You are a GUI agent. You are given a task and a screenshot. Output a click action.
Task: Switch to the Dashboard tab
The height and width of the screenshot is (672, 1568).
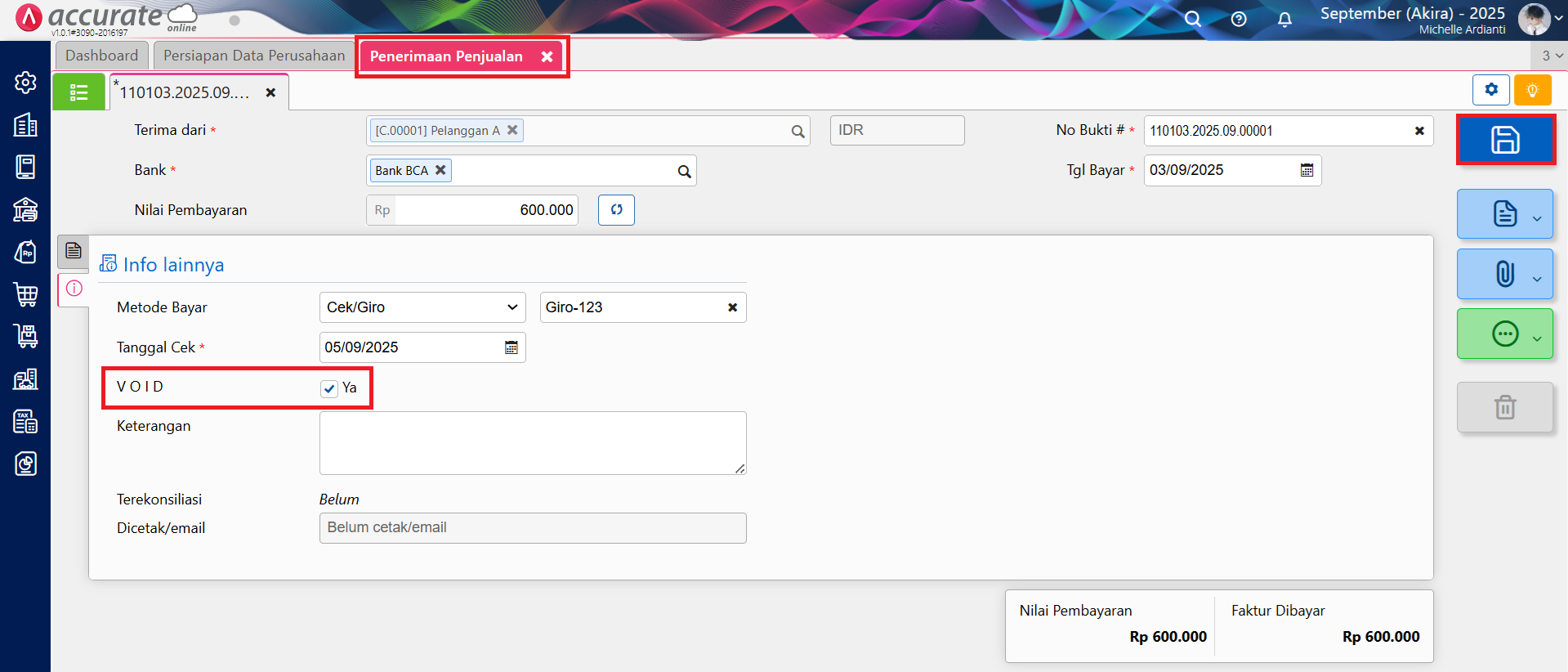click(x=102, y=56)
